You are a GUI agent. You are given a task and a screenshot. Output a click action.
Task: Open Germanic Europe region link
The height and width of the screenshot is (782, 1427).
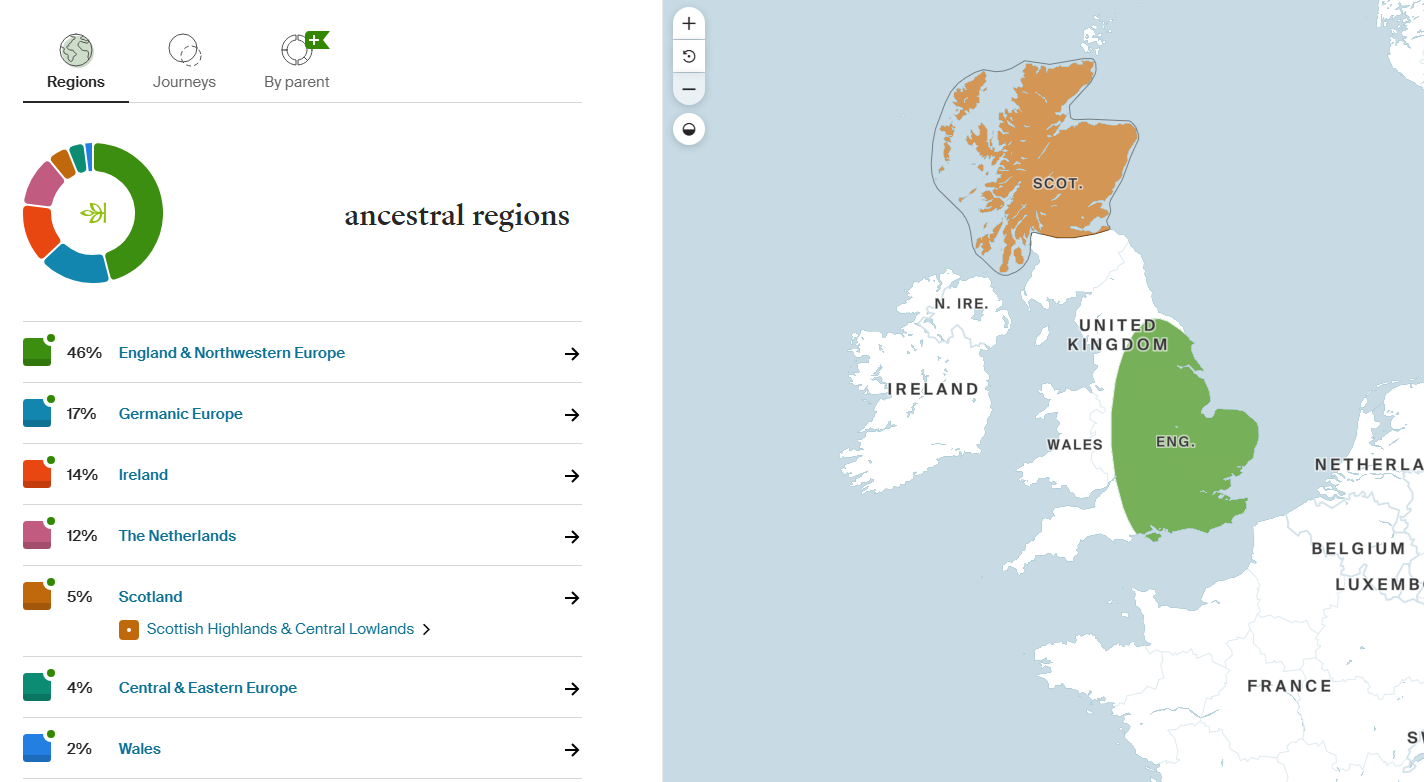pyautogui.click(x=181, y=414)
